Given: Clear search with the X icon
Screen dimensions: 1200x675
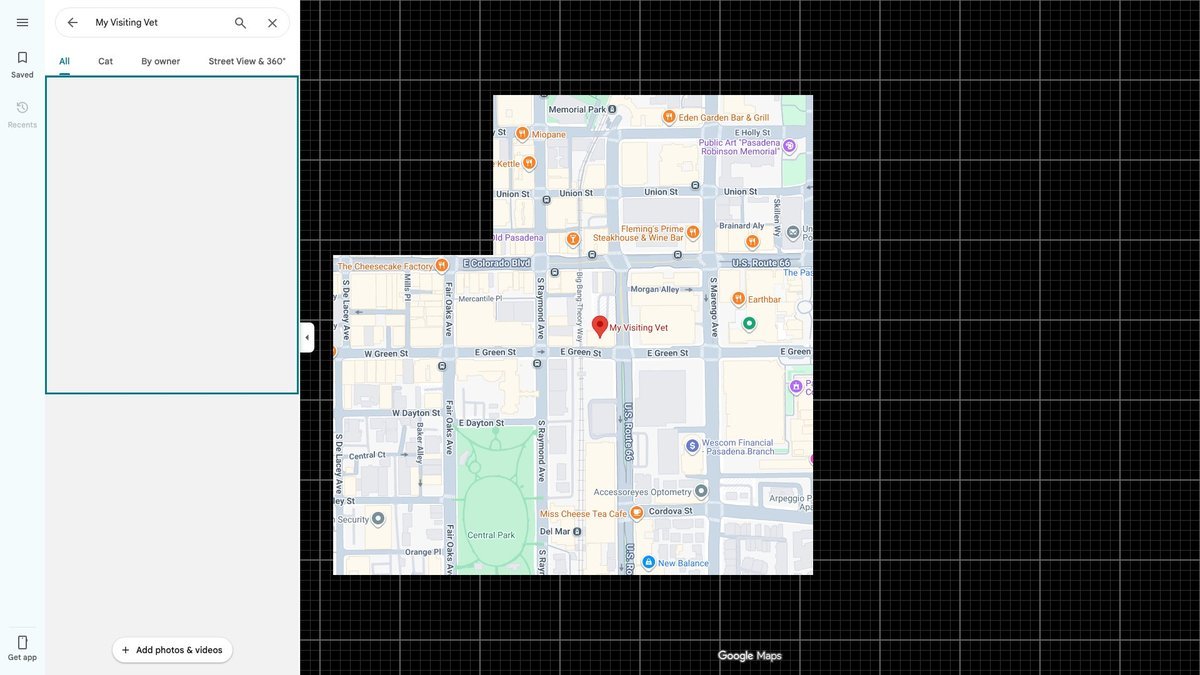Looking at the screenshot, I should tap(272, 22).
